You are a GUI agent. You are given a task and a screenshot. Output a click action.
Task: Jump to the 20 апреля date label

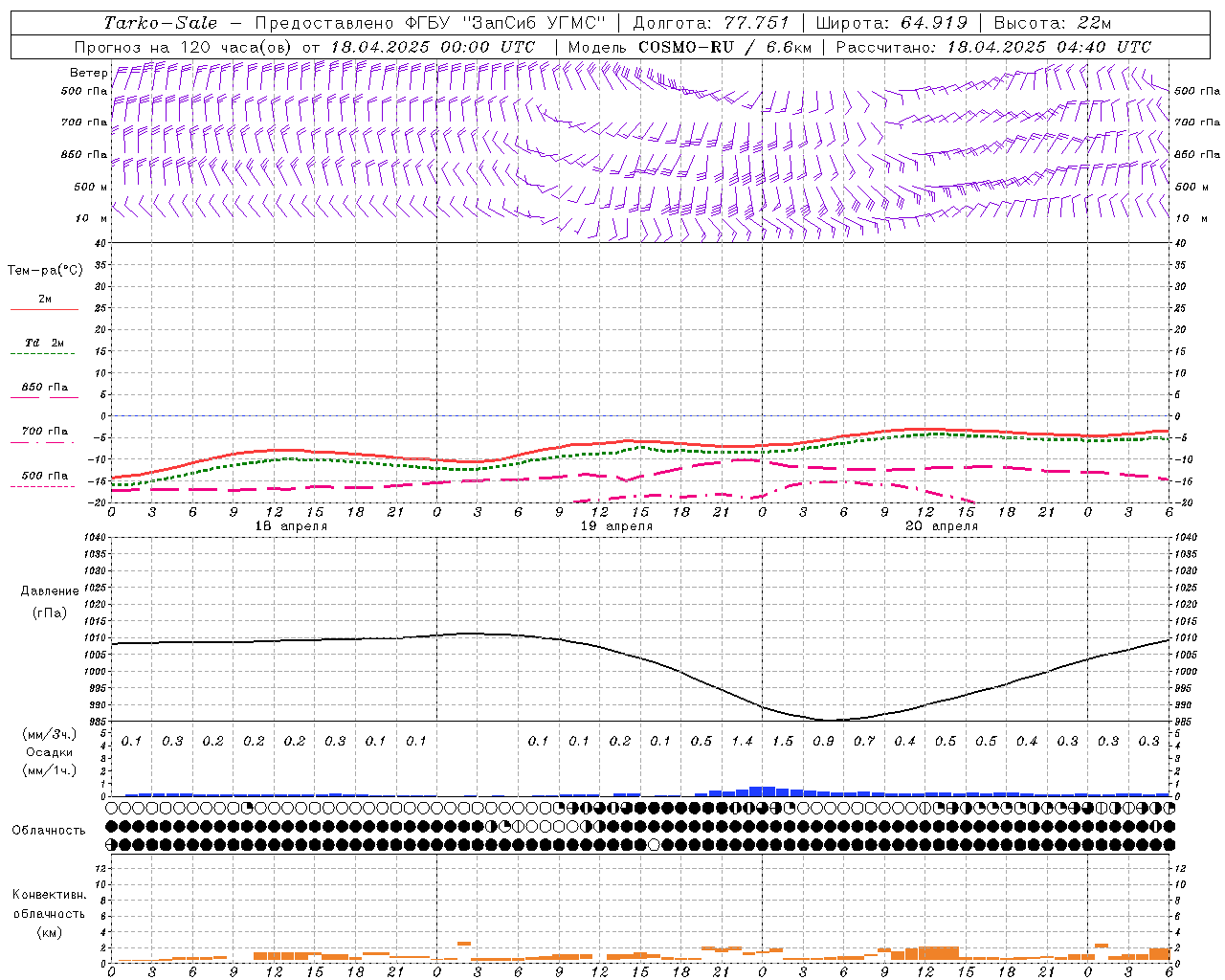(x=942, y=526)
